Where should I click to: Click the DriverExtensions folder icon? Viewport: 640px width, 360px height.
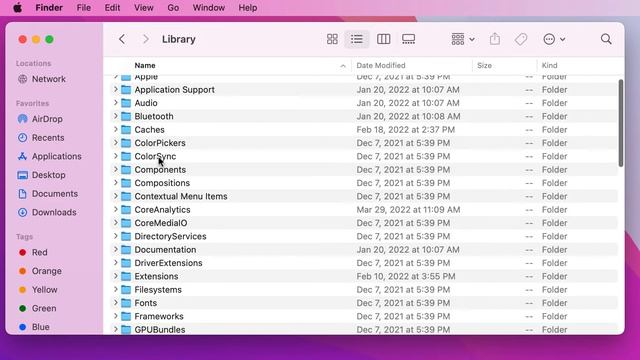click(x=126, y=263)
